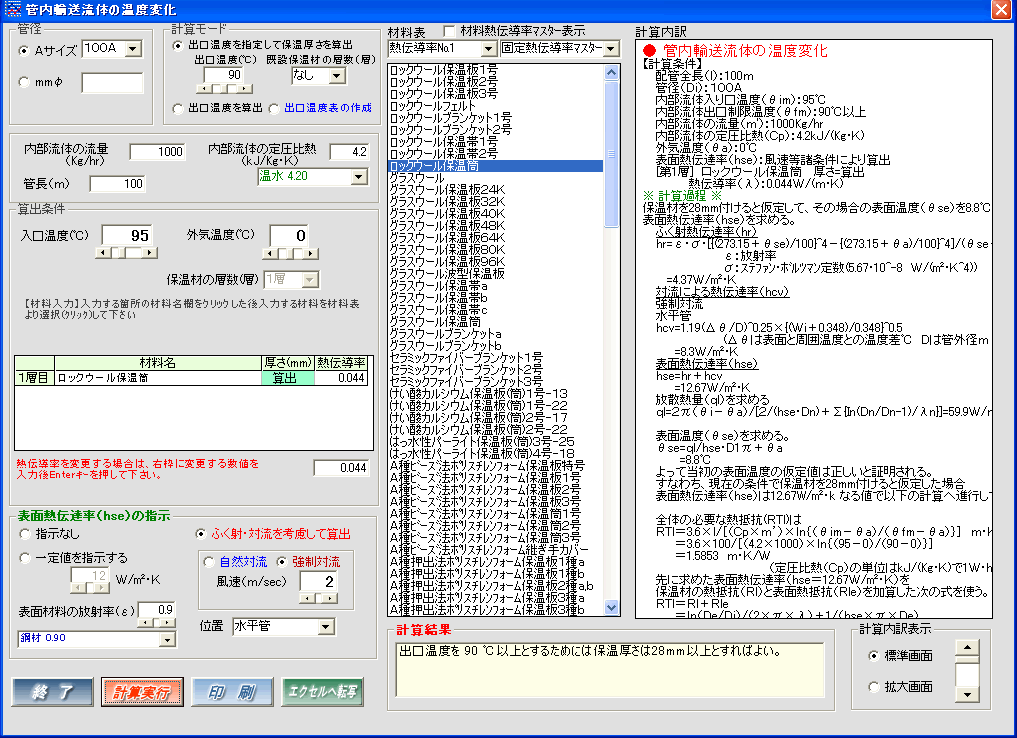This screenshot has height=738, width=1017.
Task: Select 一定値を指示する radio option
Action: (x=26, y=558)
